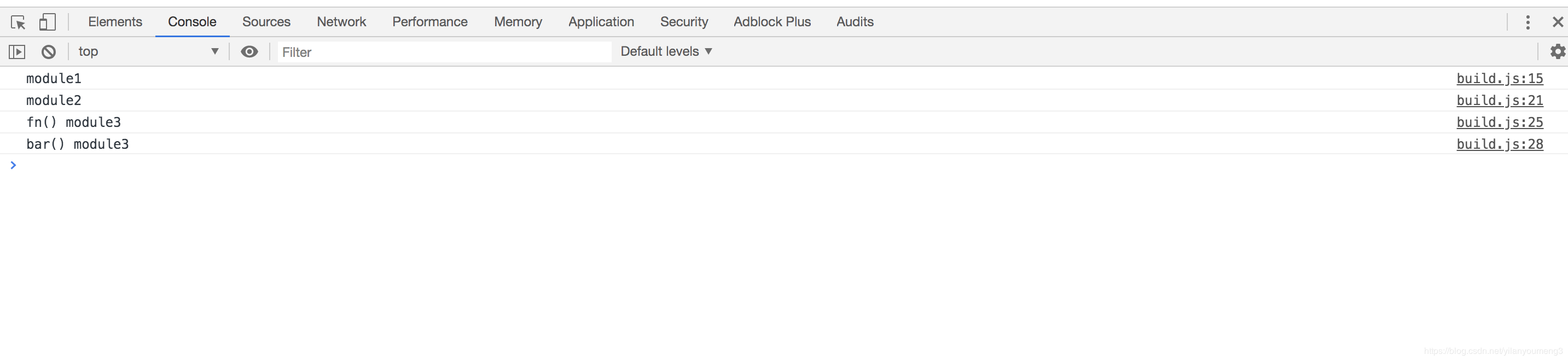Viewport: 1568px width, 361px height.
Task: Switch to the Sources tab
Action: pyautogui.click(x=266, y=22)
